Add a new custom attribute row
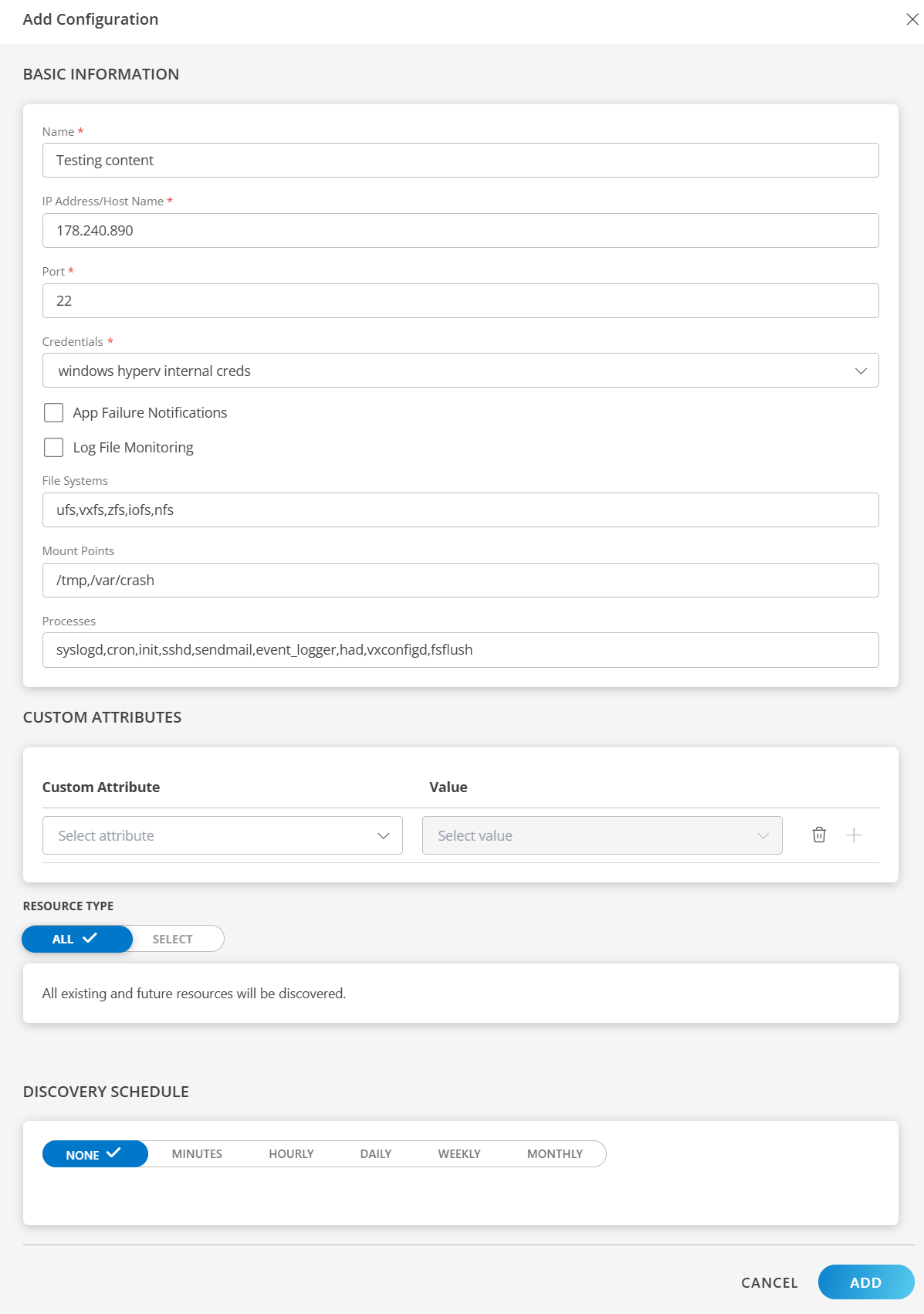 (x=854, y=835)
